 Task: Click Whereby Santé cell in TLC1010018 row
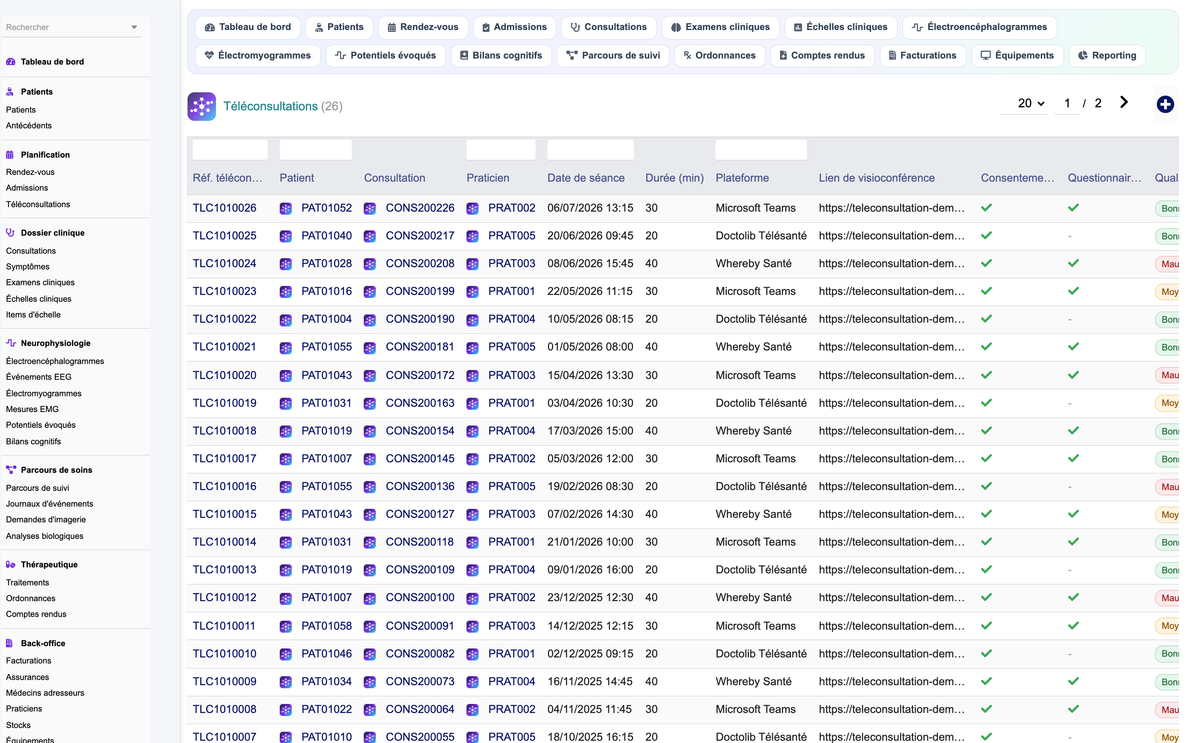coord(754,431)
